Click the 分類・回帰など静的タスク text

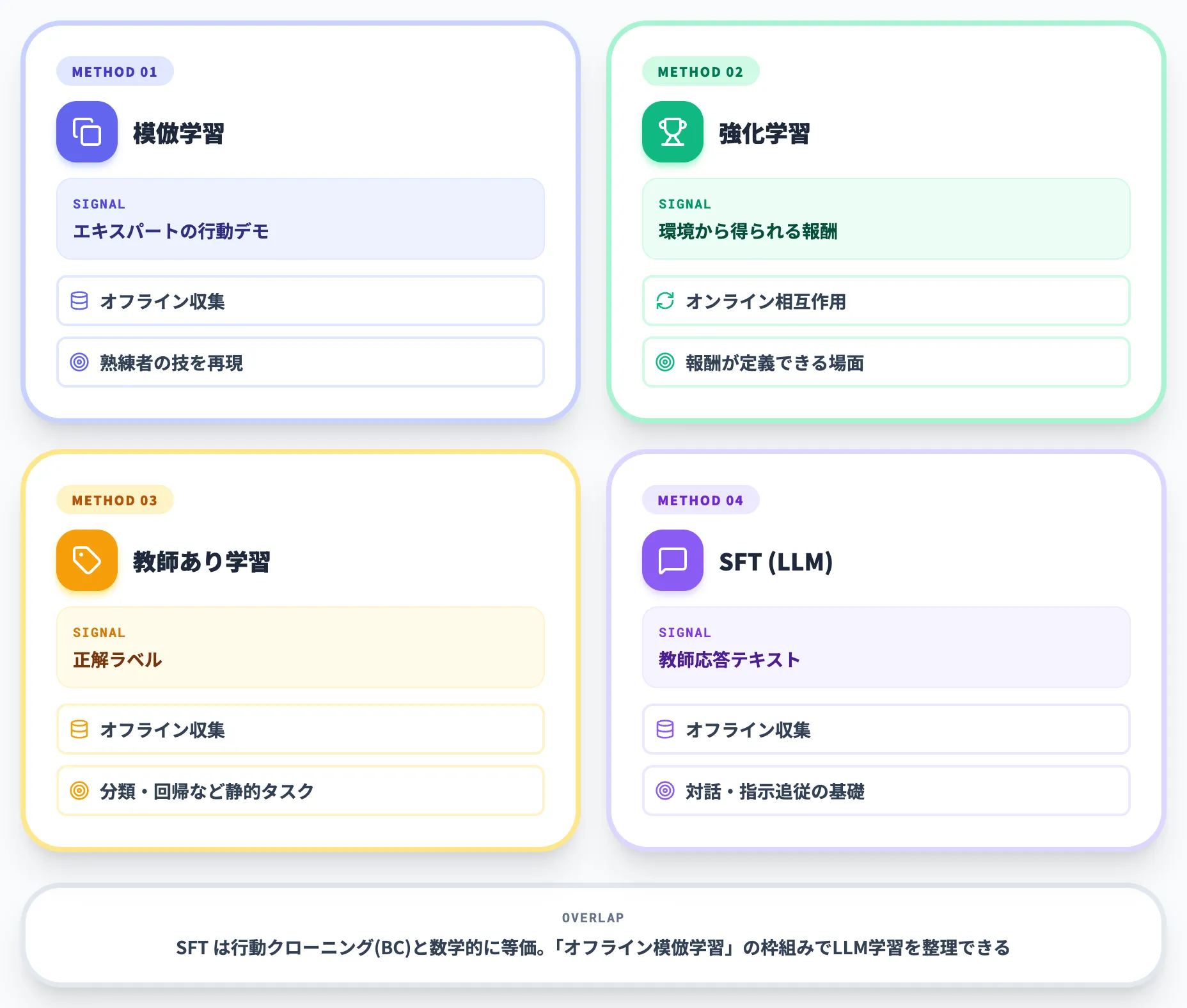click(x=207, y=791)
